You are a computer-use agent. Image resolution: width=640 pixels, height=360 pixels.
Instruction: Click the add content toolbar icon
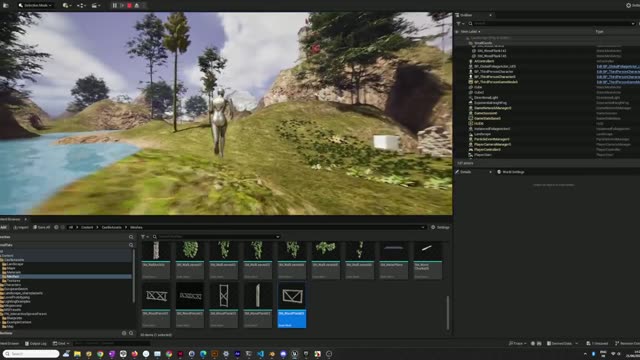point(66,5)
